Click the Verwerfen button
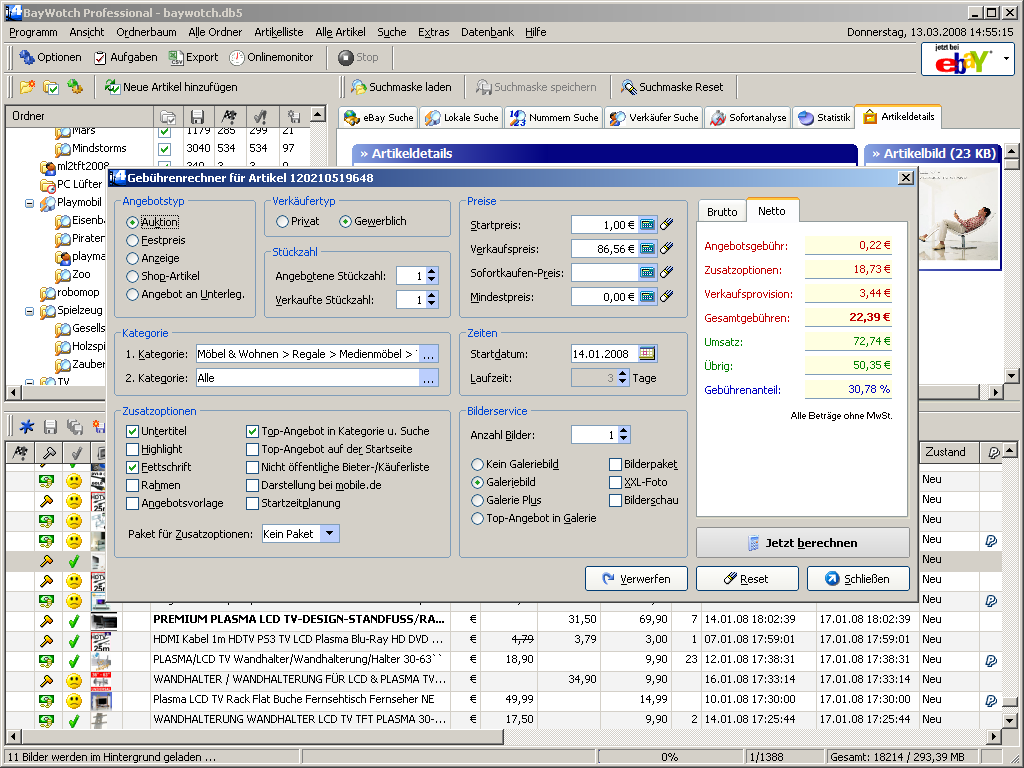This screenshot has width=1024, height=768. 636,579
